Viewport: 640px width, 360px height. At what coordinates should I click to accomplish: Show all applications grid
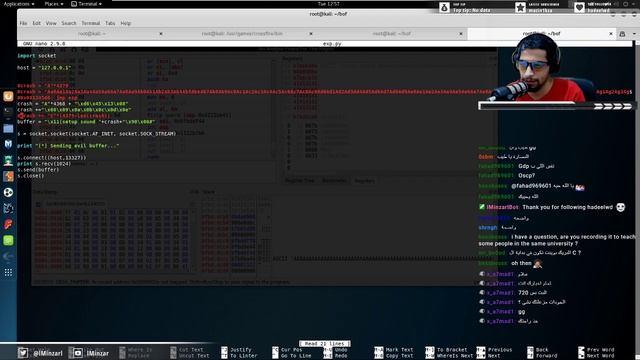(8, 272)
